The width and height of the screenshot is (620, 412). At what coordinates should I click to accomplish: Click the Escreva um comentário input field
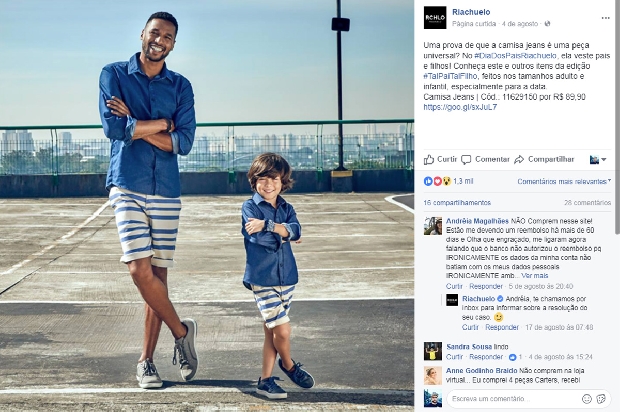514,399
